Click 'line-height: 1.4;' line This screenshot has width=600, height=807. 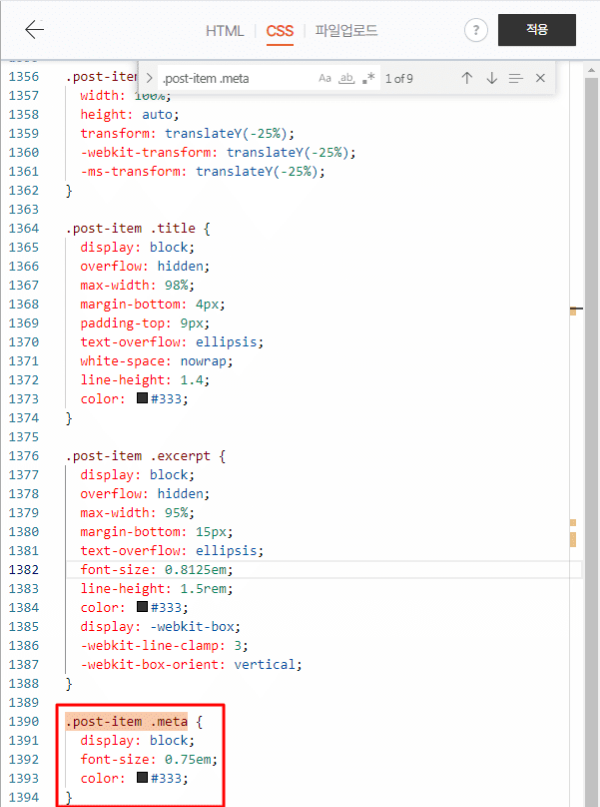tap(145, 380)
